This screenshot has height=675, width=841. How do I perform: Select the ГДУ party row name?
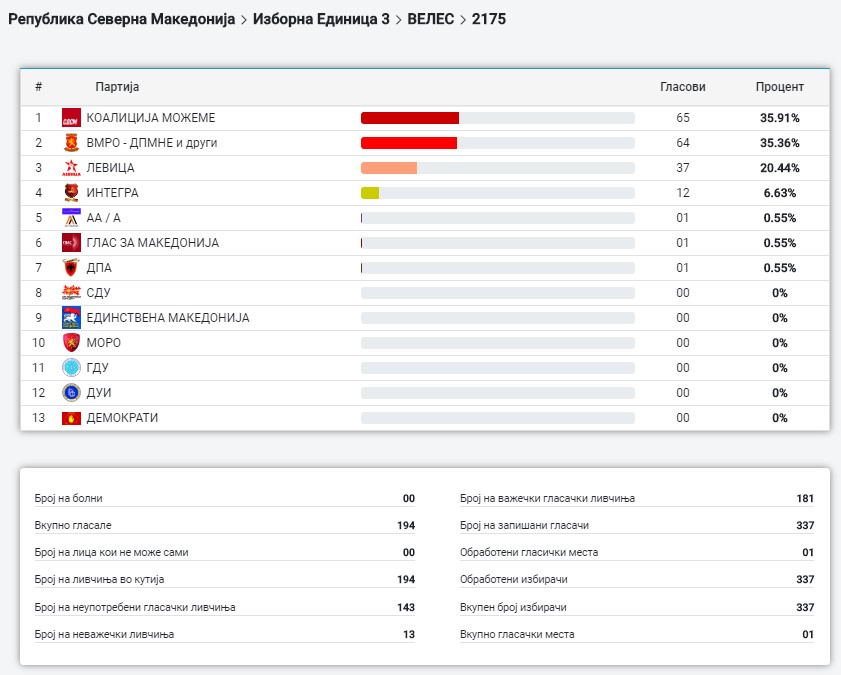[x=98, y=368]
